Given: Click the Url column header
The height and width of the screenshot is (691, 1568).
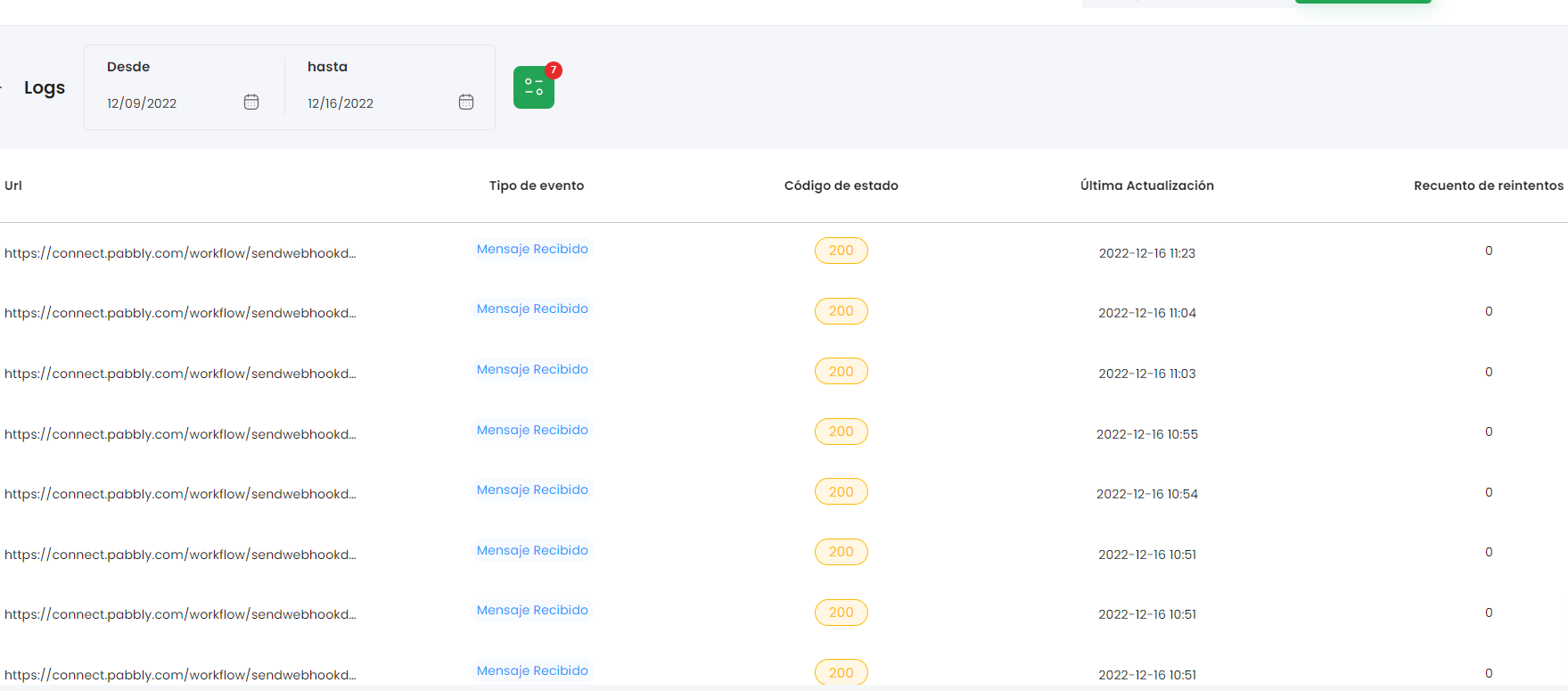Looking at the screenshot, I should coord(13,185).
